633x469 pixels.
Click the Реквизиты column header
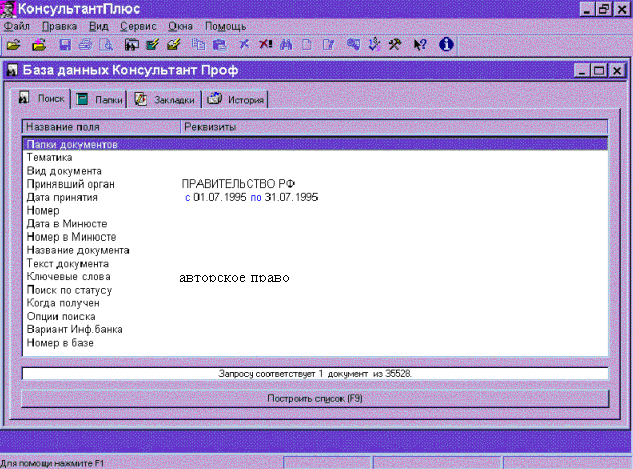click(x=394, y=127)
